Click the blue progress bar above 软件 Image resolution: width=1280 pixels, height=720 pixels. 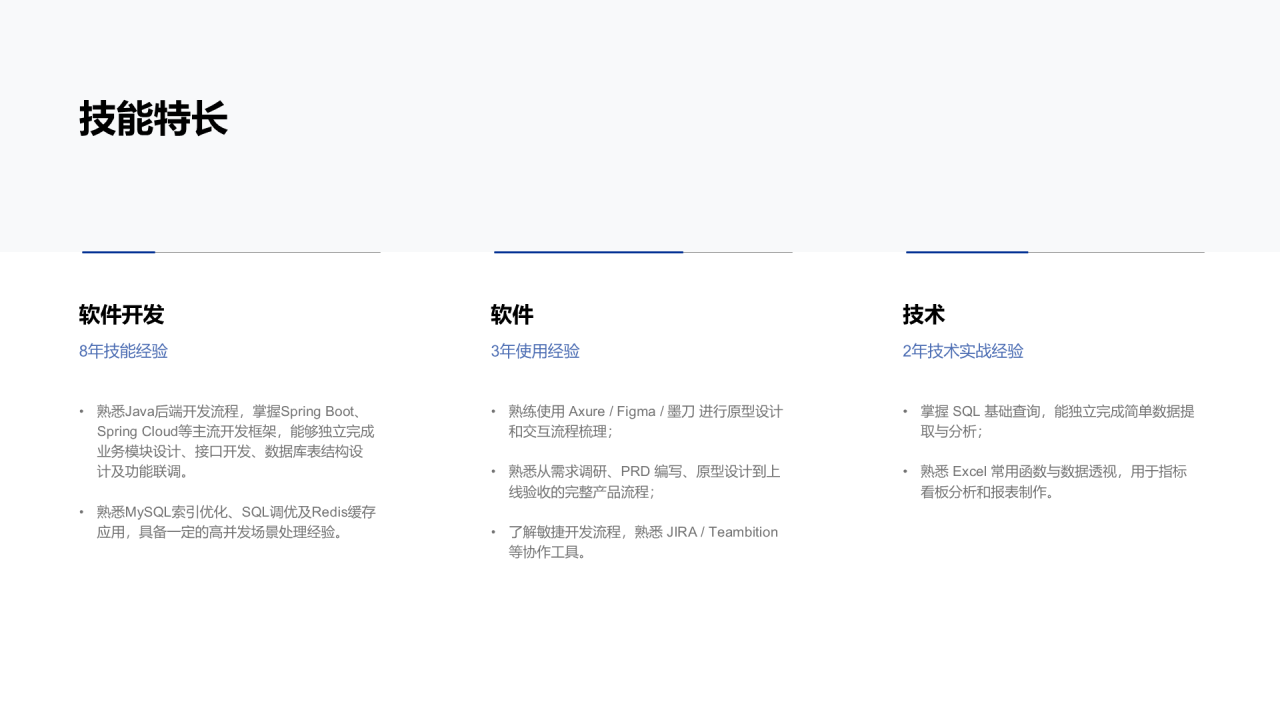click(x=589, y=252)
